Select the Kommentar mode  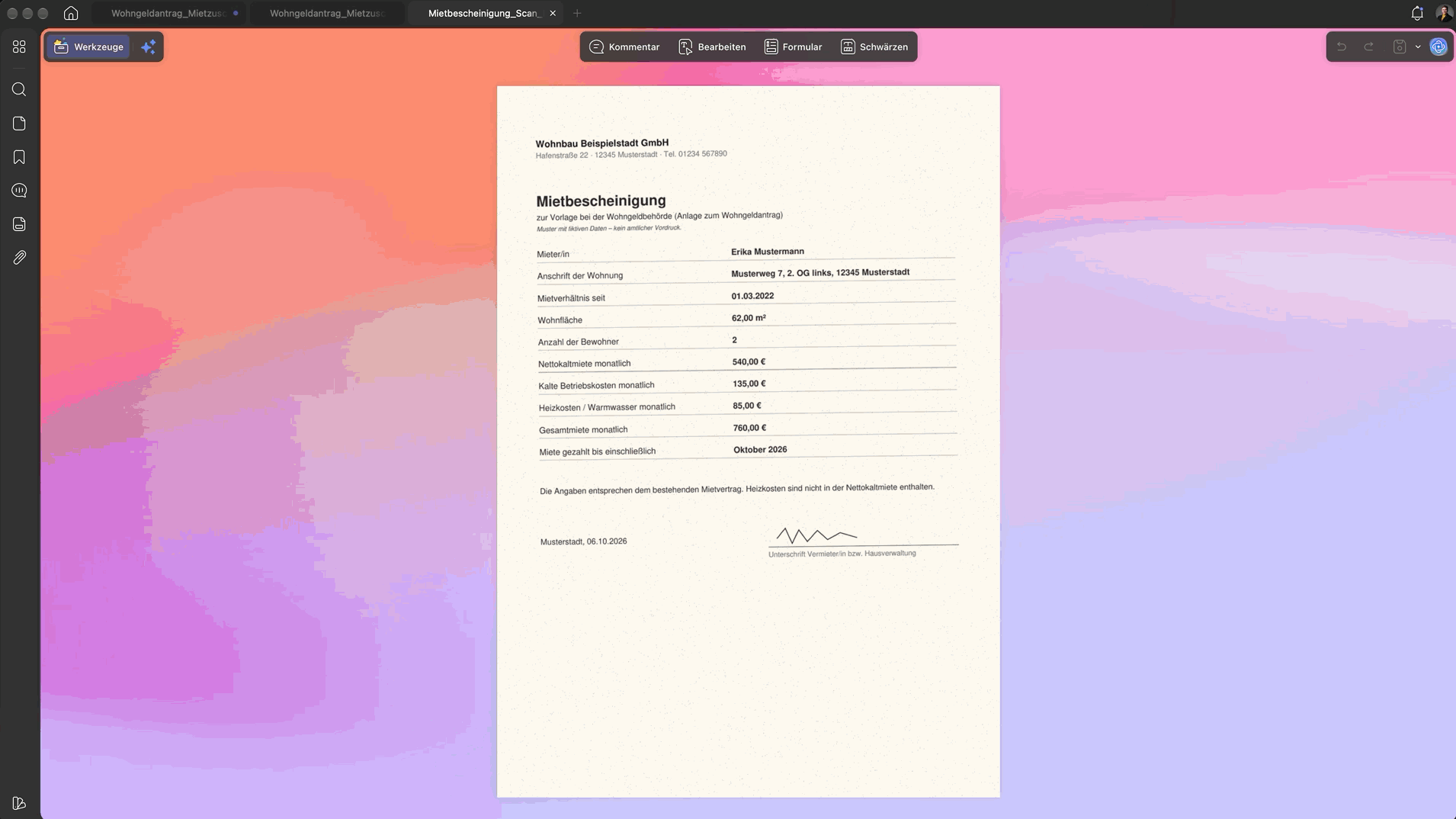[x=624, y=47]
